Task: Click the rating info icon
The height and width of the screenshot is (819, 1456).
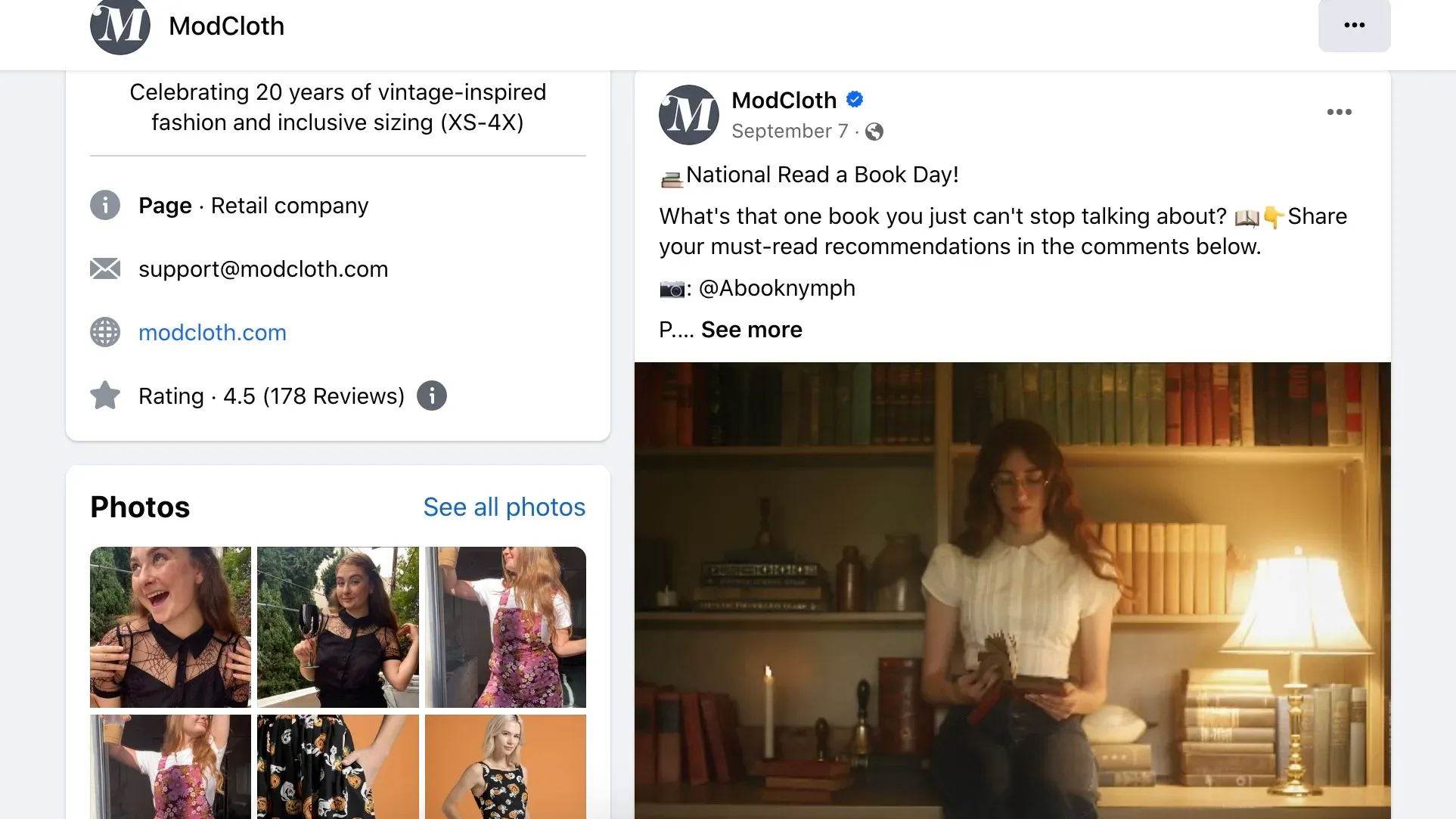Action: pyautogui.click(x=432, y=396)
